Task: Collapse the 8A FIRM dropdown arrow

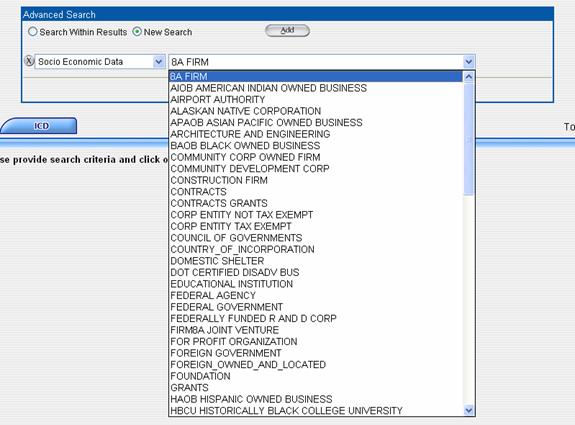Action: [469, 62]
